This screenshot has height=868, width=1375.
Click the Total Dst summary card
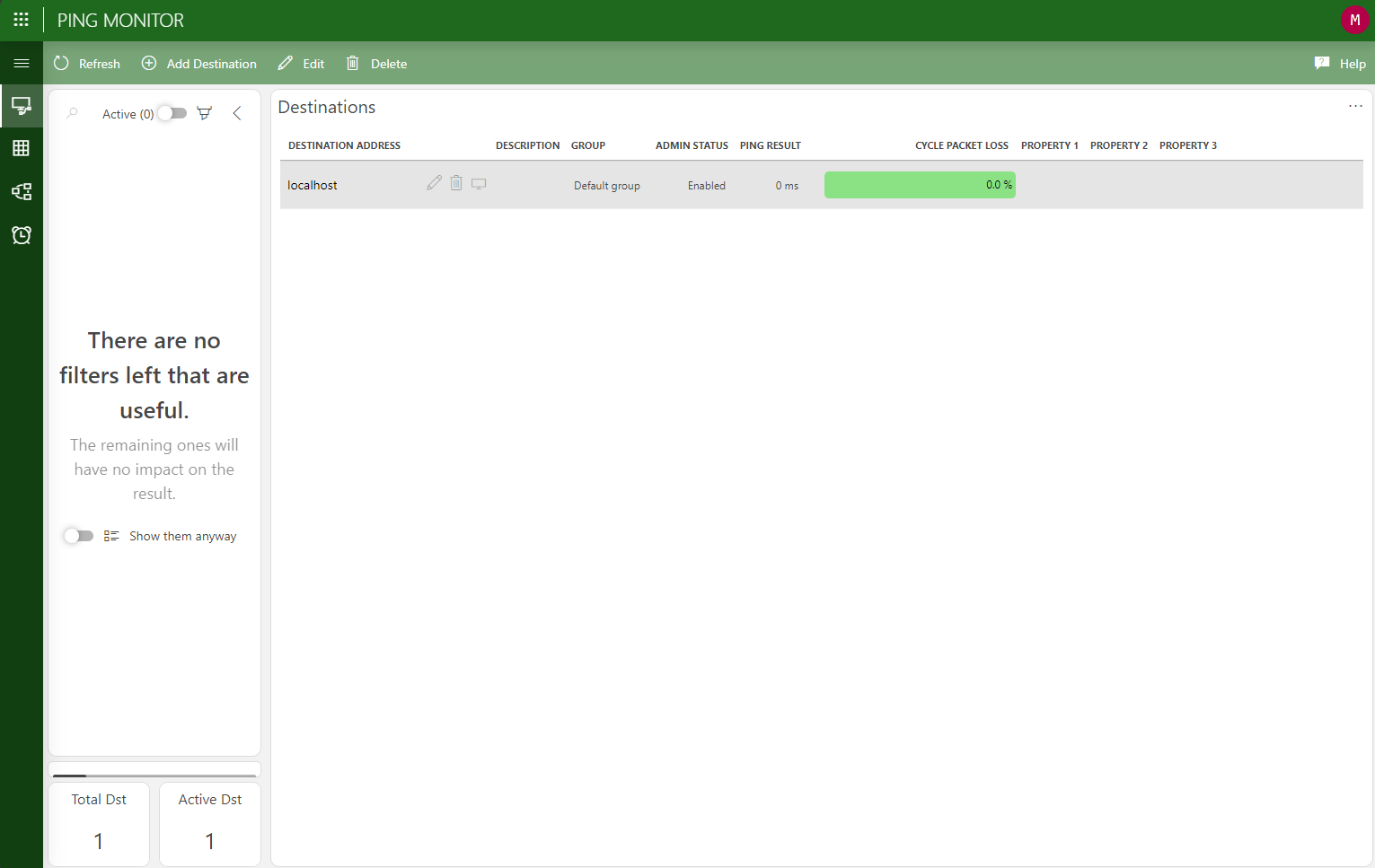coord(99,824)
